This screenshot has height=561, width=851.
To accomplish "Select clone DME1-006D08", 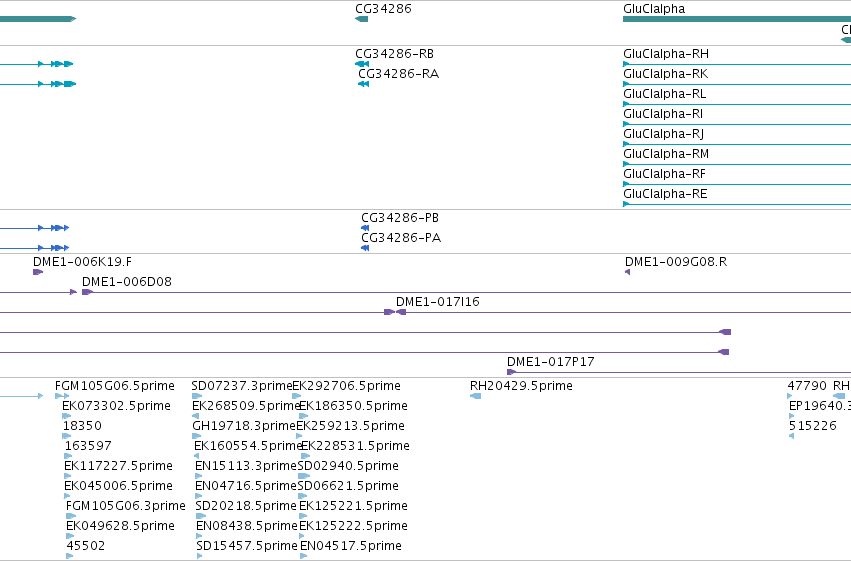I will point(127,282).
